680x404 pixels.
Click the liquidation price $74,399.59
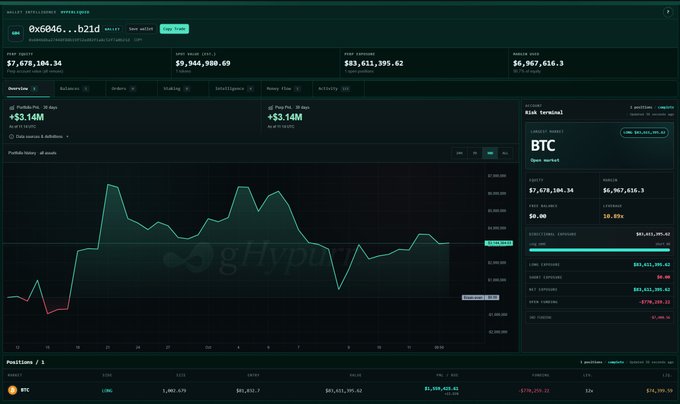[x=659, y=391]
